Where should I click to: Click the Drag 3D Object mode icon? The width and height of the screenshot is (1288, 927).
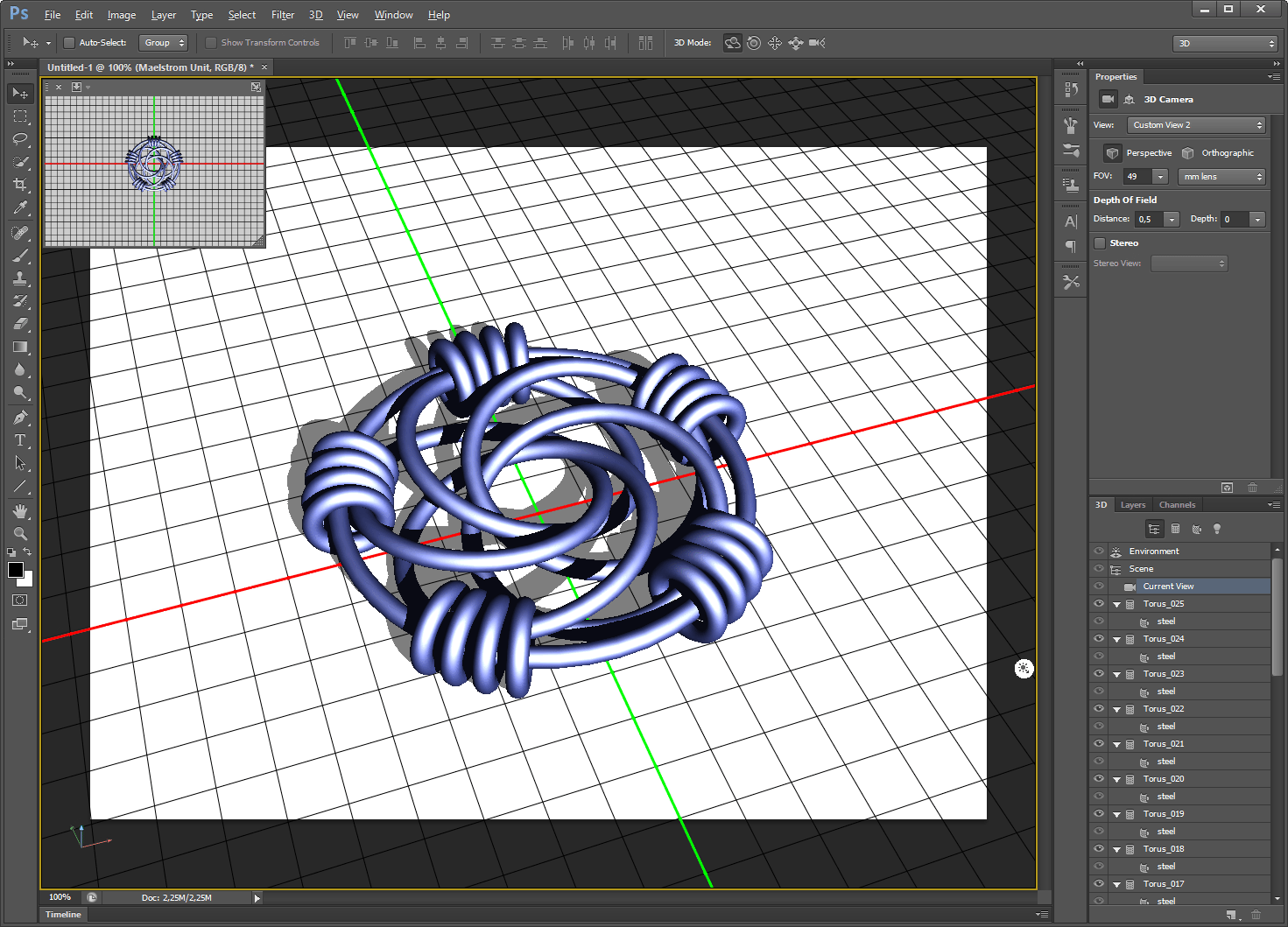pos(775,43)
